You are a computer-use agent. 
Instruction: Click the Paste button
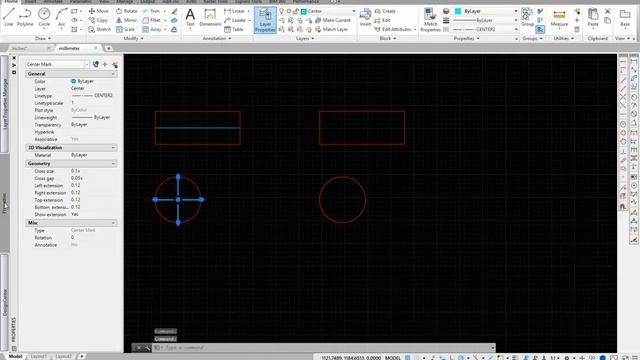593,18
